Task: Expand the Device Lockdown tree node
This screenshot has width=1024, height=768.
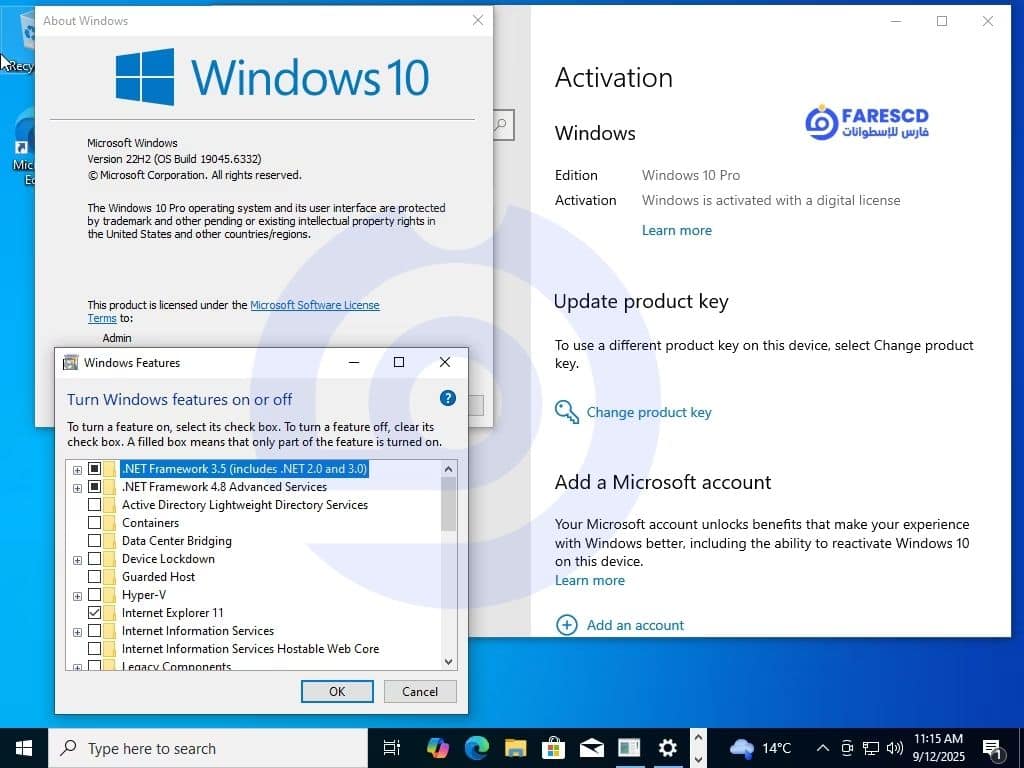Action: coord(77,560)
